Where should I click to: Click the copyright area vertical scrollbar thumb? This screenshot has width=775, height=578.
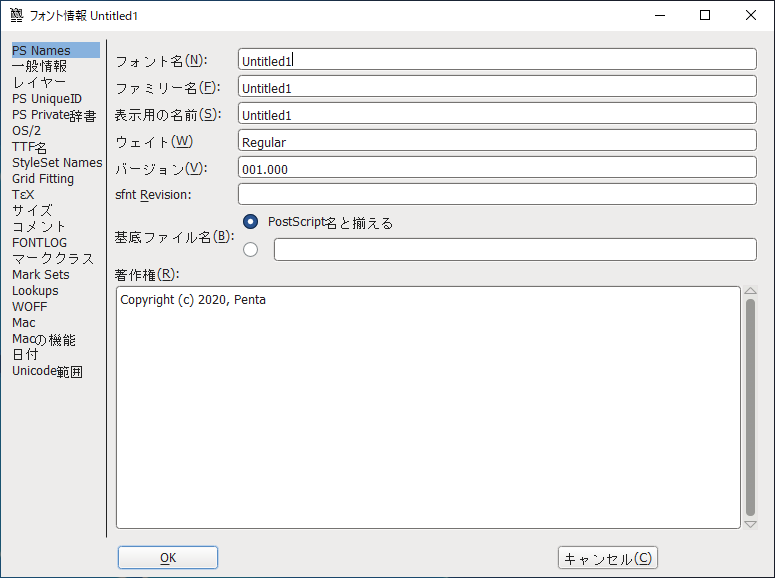[750, 407]
